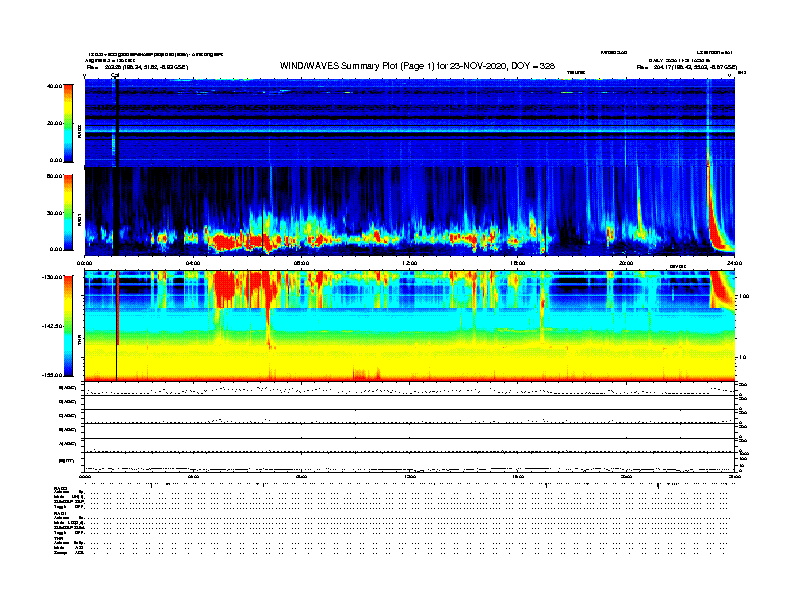Image resolution: width=792 pixels, height=612 pixels.
Task: Click the 16:00 tick label below RAD1 spectrogram
Action: click(518, 263)
